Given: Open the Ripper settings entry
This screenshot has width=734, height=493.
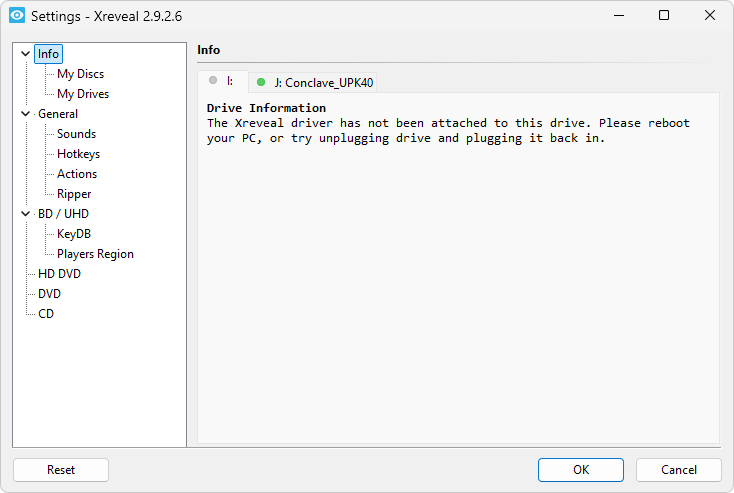Looking at the screenshot, I should pos(74,194).
